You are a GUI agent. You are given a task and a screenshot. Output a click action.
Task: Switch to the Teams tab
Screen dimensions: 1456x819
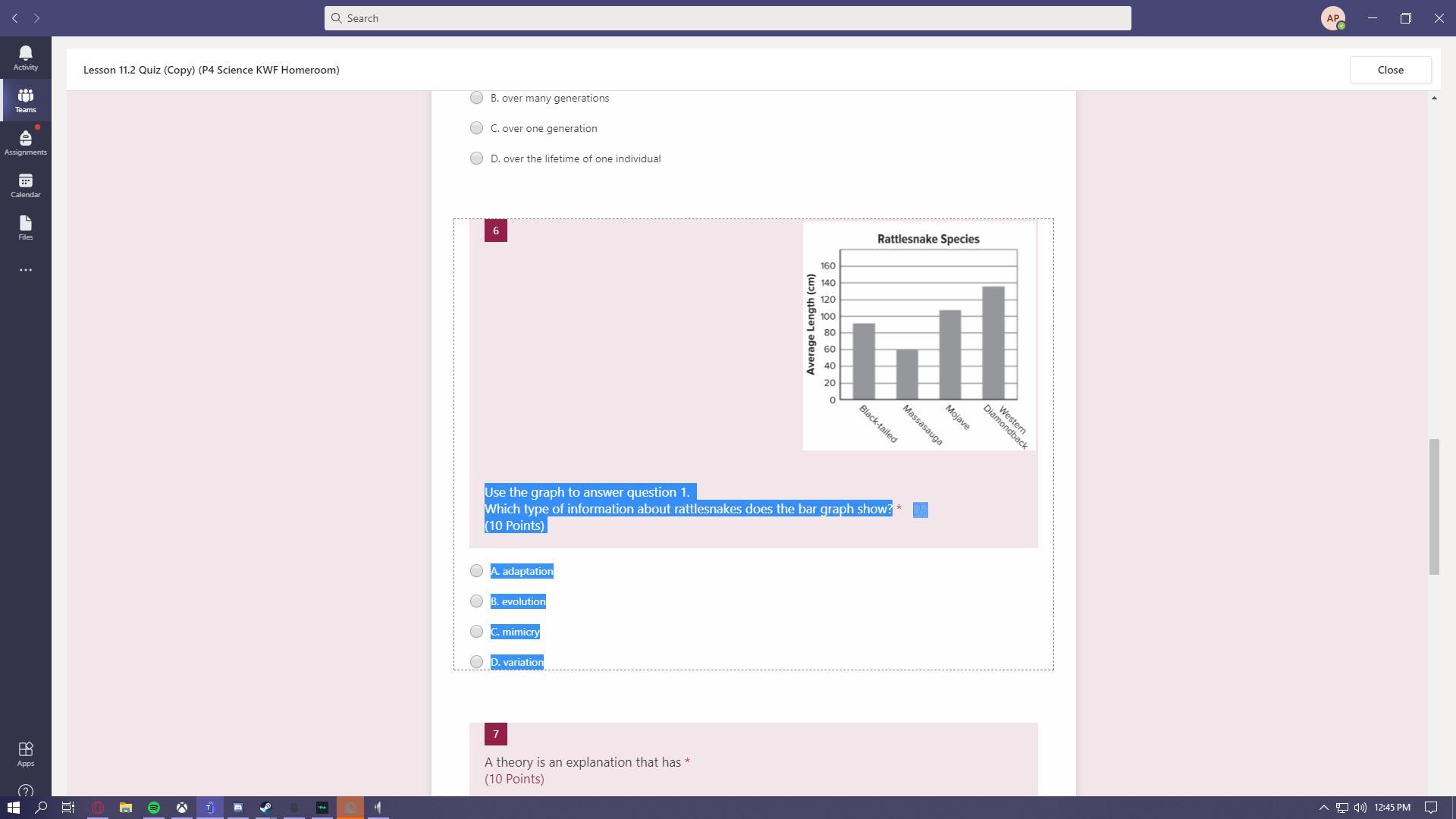(x=25, y=99)
